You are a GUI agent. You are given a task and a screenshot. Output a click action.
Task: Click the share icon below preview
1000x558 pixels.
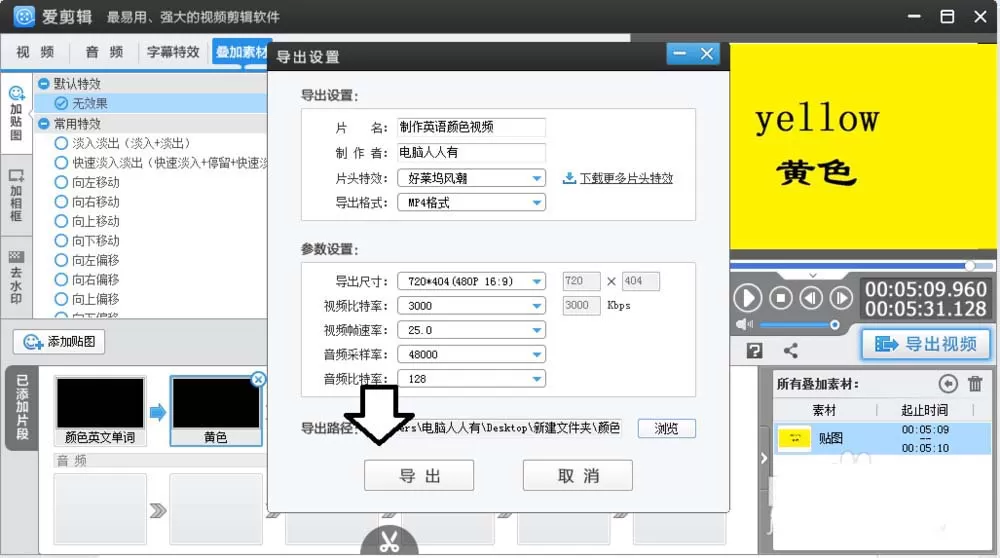[x=791, y=350]
